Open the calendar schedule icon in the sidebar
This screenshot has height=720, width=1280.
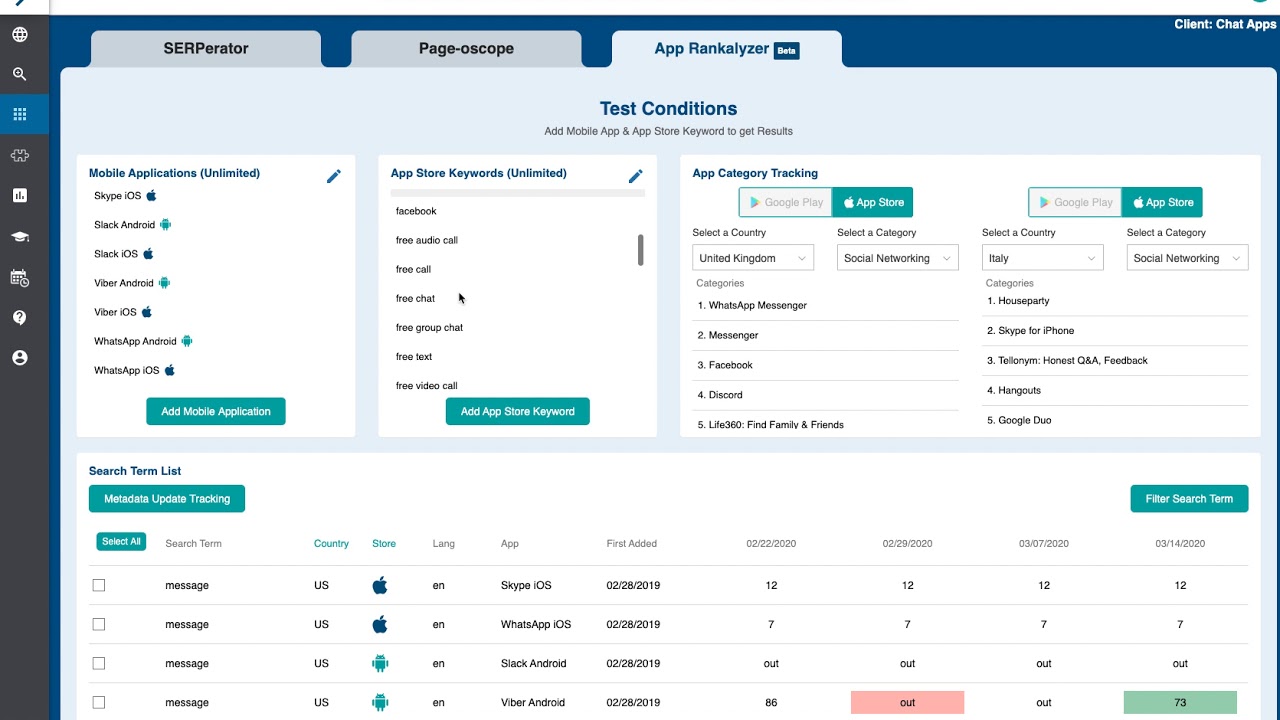pos(20,277)
